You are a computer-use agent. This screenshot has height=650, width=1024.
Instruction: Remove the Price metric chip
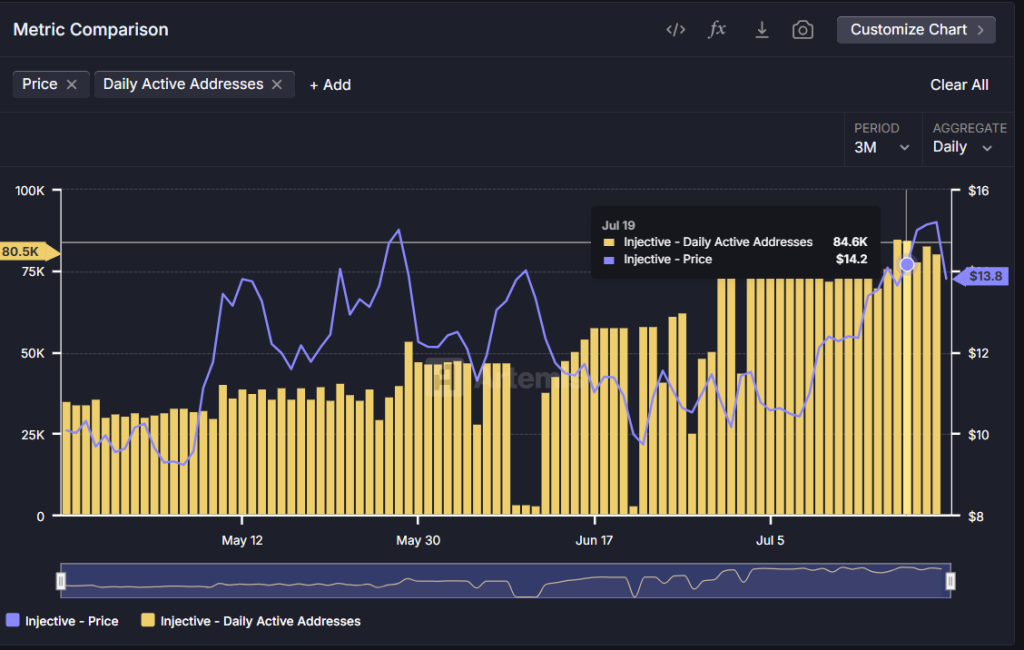(72, 85)
